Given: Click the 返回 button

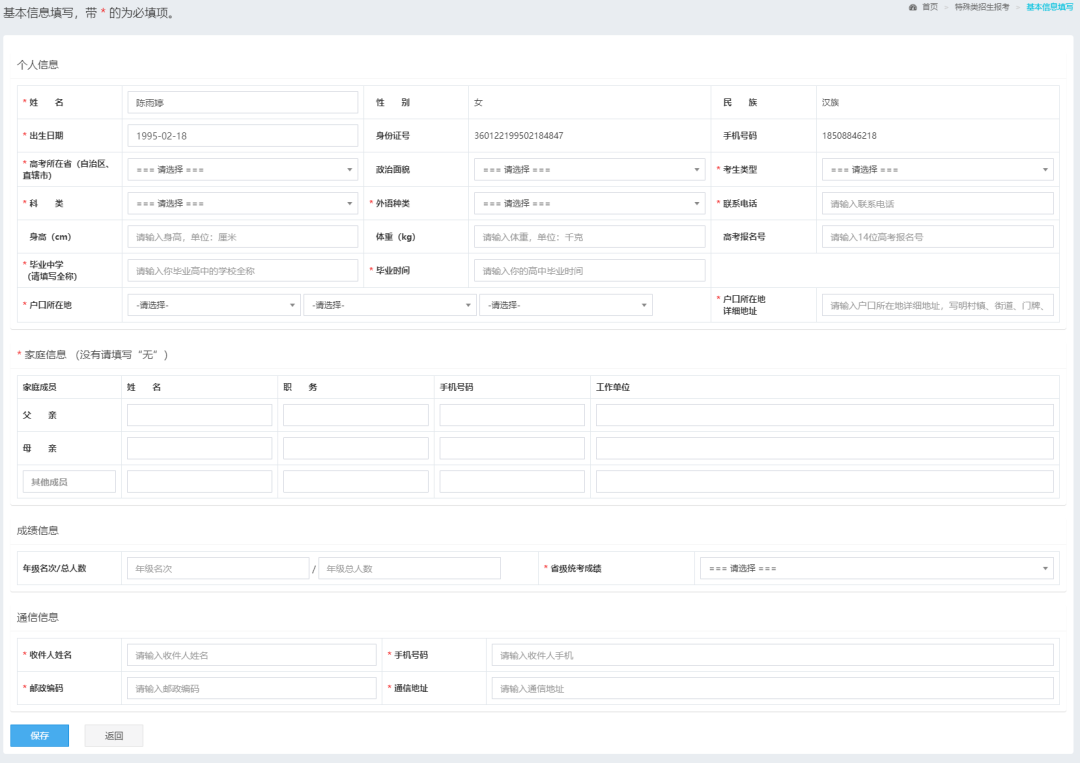Looking at the screenshot, I should (114, 735).
